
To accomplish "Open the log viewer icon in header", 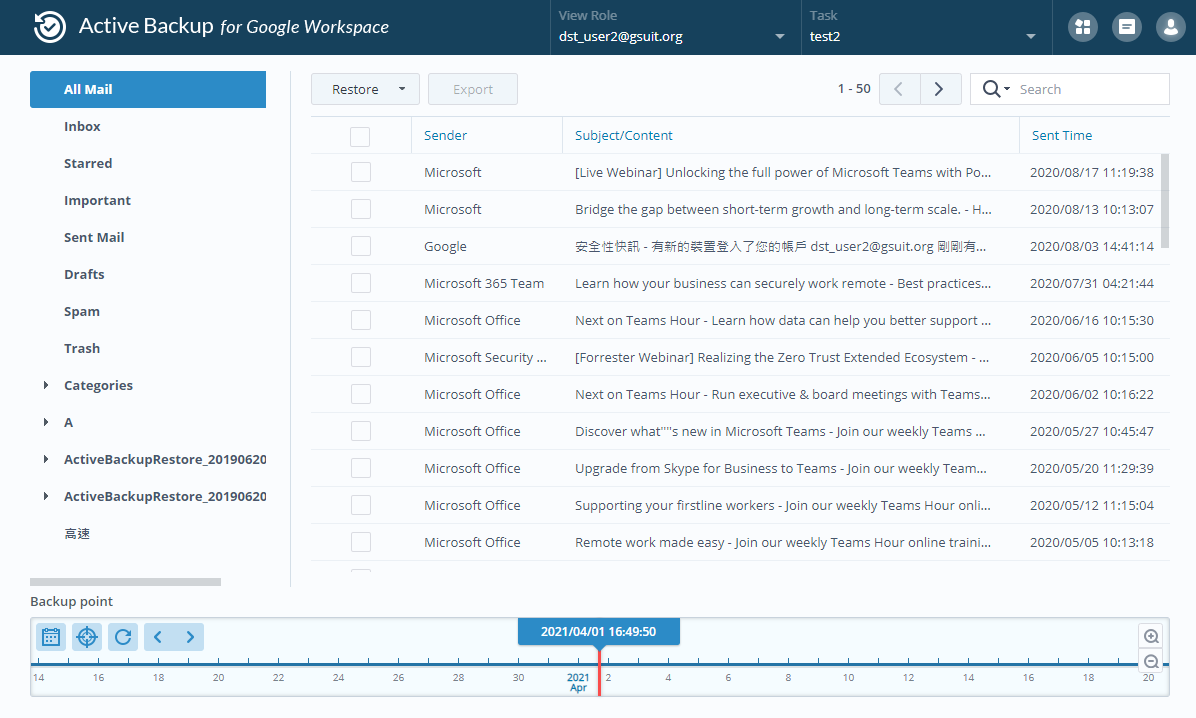I will pos(1126,27).
